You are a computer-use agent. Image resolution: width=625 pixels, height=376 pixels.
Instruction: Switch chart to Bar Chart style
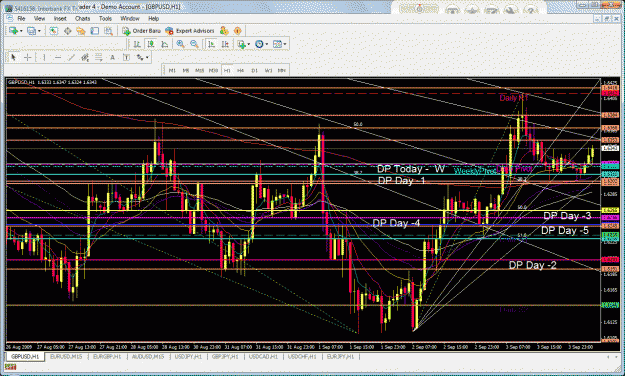pos(137,44)
